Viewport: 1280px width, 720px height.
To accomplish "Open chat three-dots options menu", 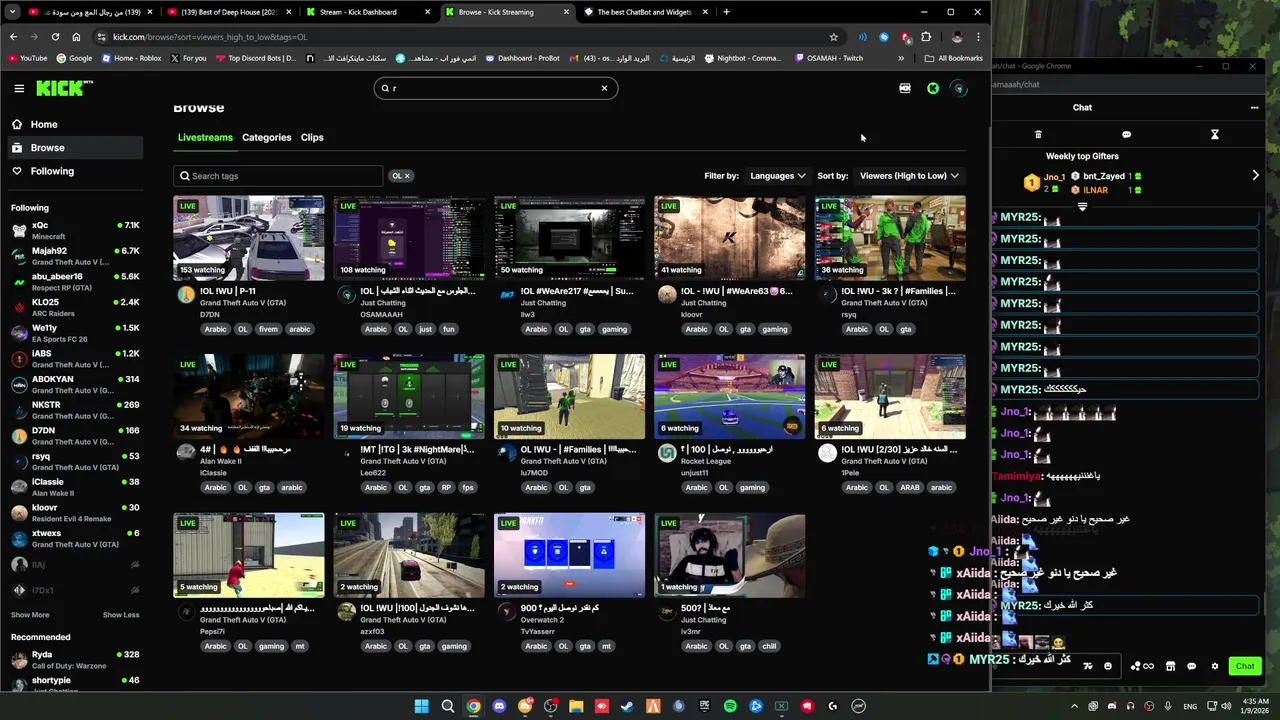I will click(x=1254, y=107).
